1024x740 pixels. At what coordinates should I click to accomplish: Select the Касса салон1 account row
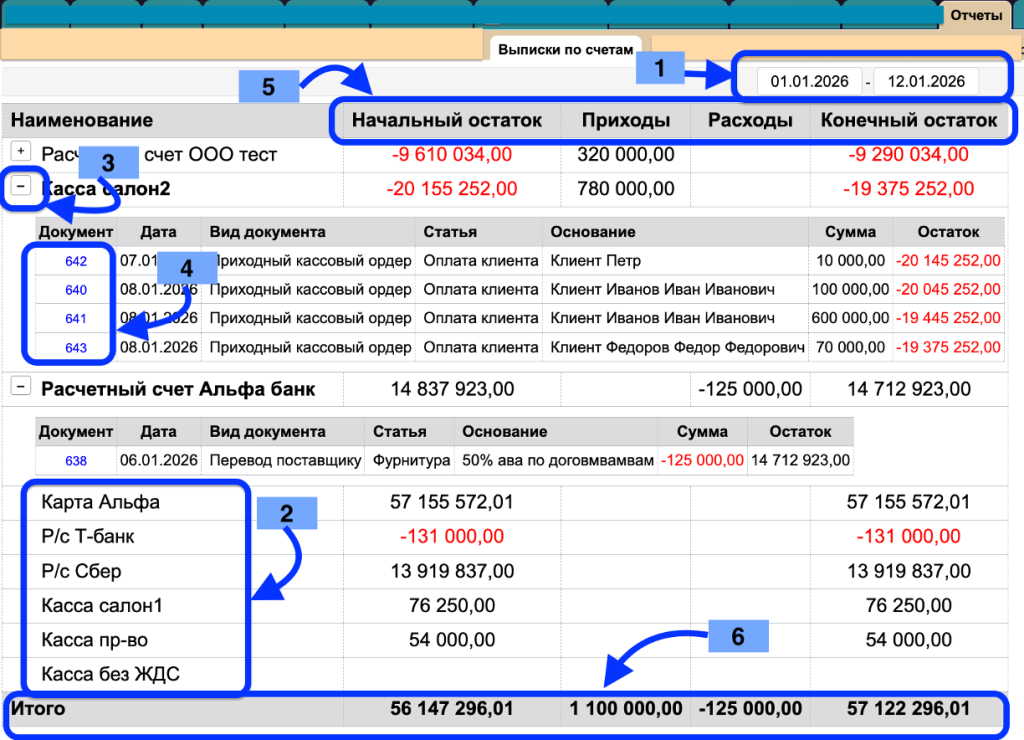(x=101, y=606)
